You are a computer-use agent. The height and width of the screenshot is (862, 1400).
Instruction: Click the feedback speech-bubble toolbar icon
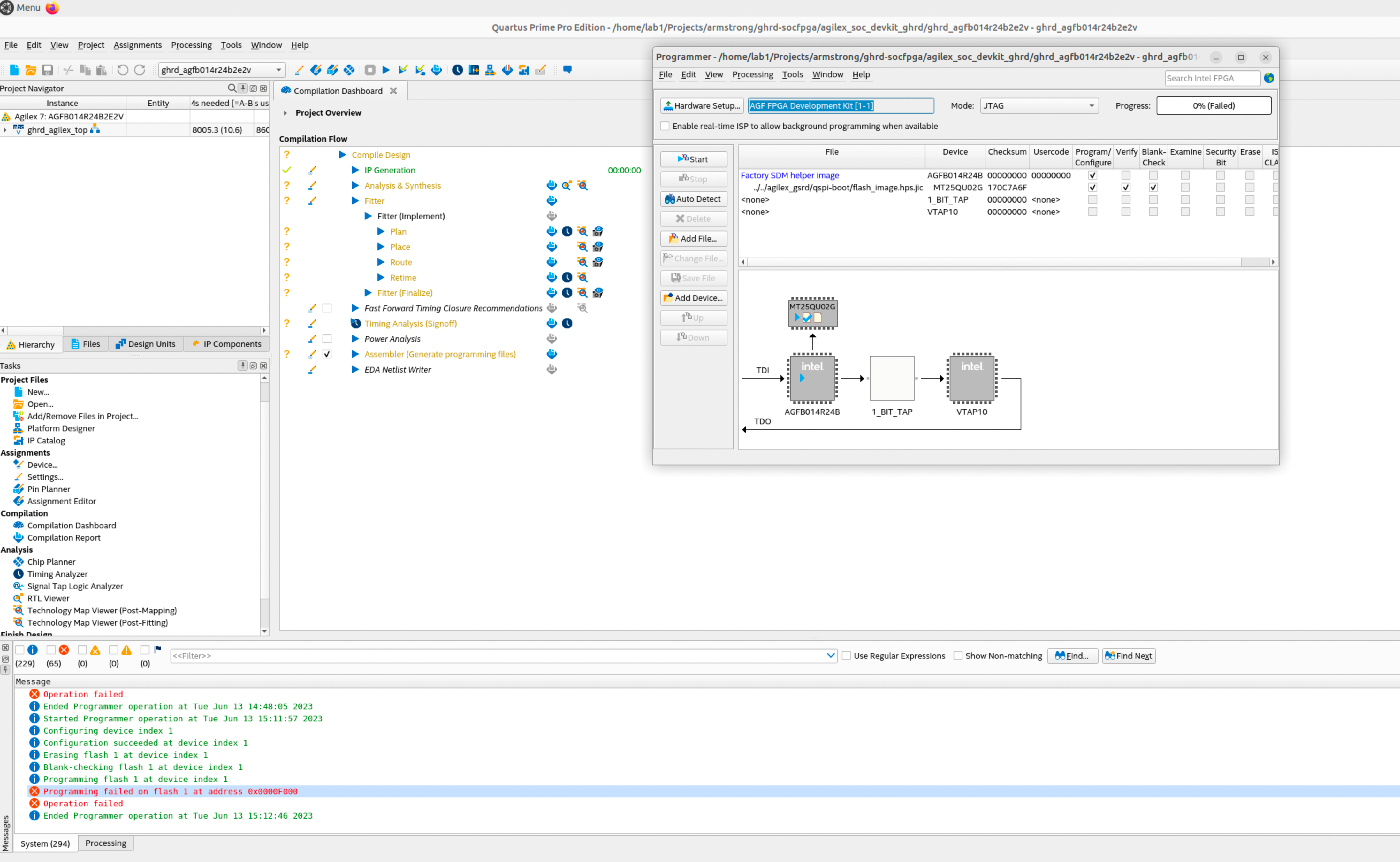coord(567,70)
